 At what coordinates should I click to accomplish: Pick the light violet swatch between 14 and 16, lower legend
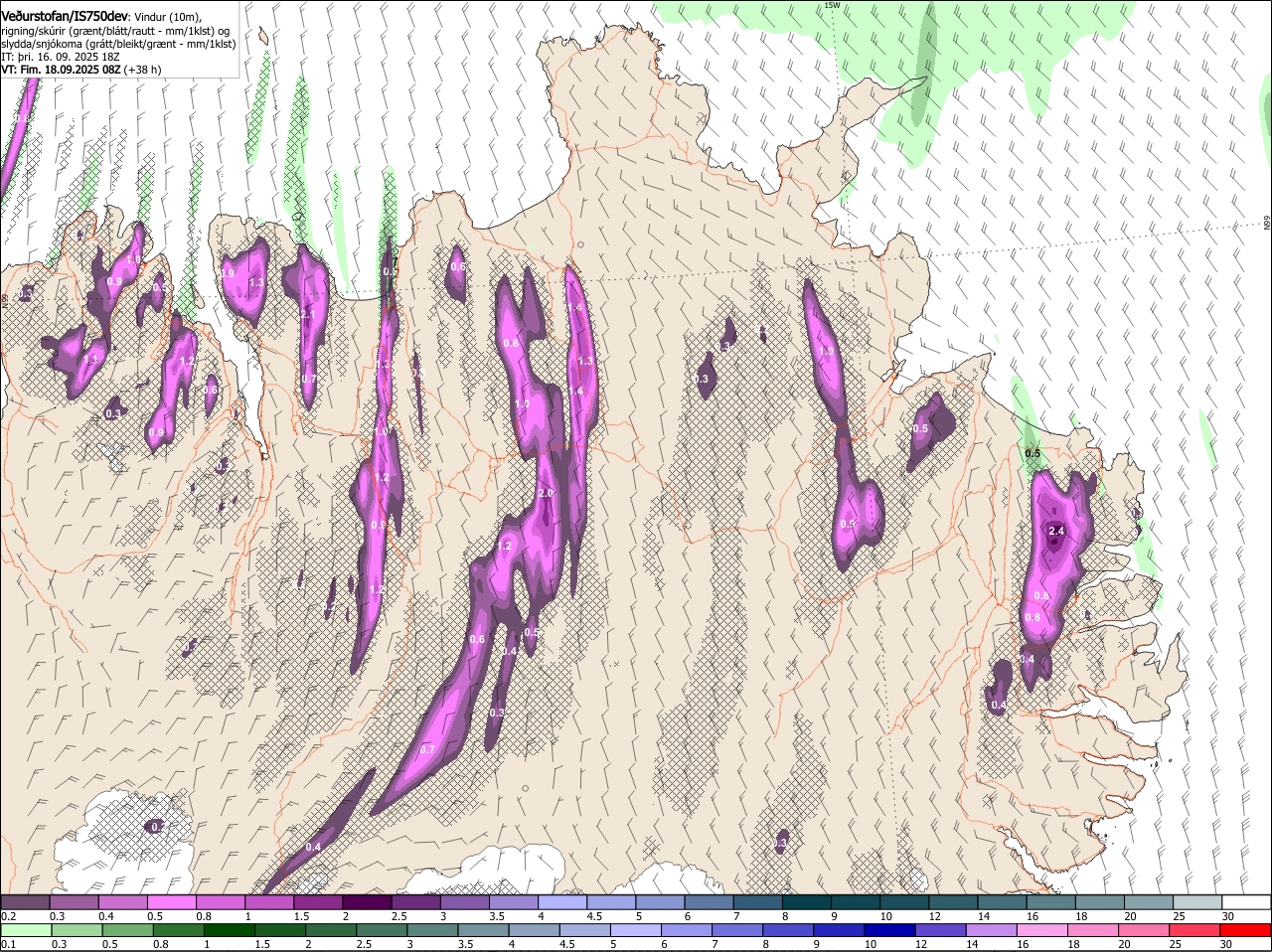pyautogui.click(x=993, y=930)
